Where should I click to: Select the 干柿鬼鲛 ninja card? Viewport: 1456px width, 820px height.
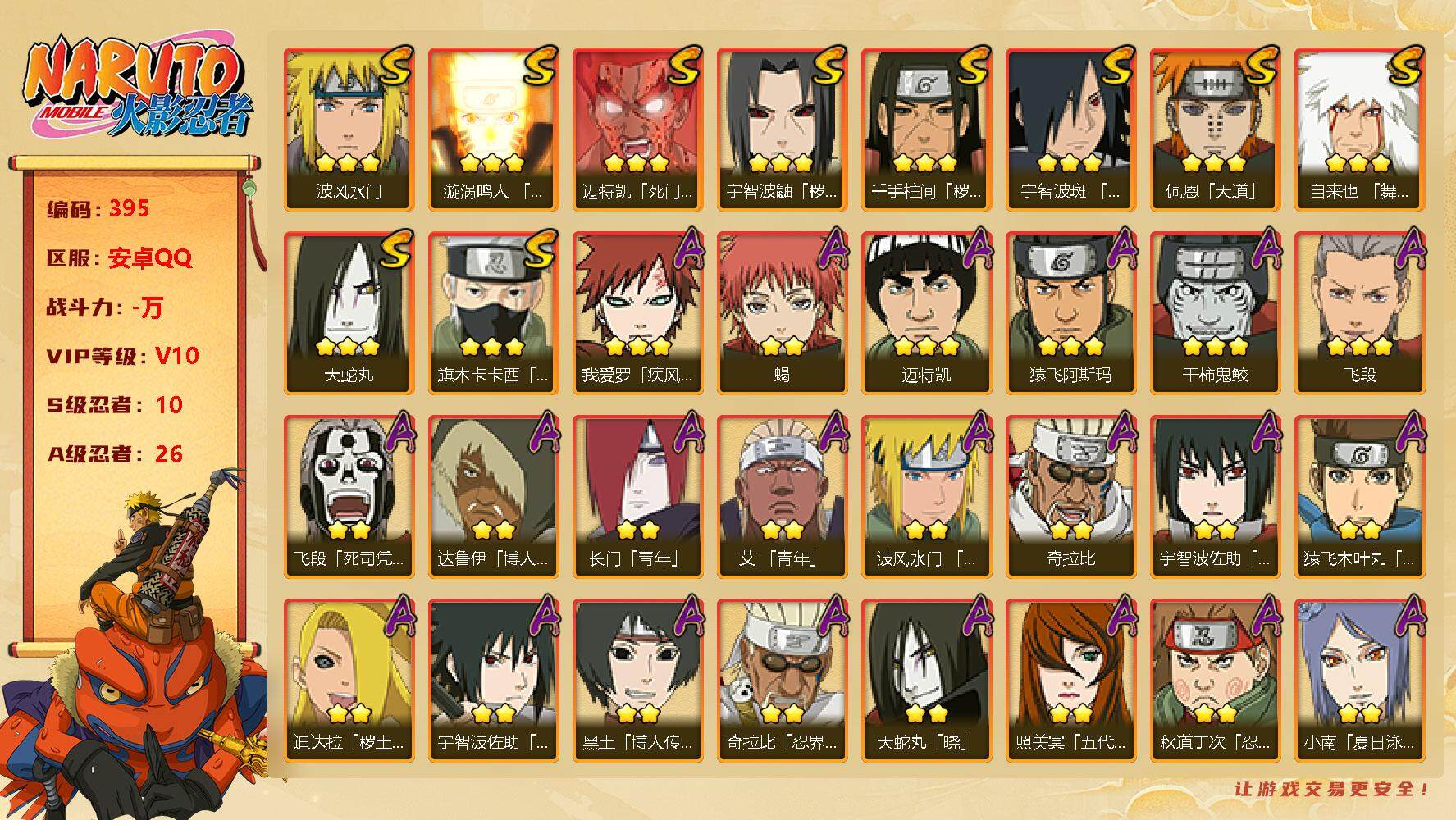tap(1215, 313)
